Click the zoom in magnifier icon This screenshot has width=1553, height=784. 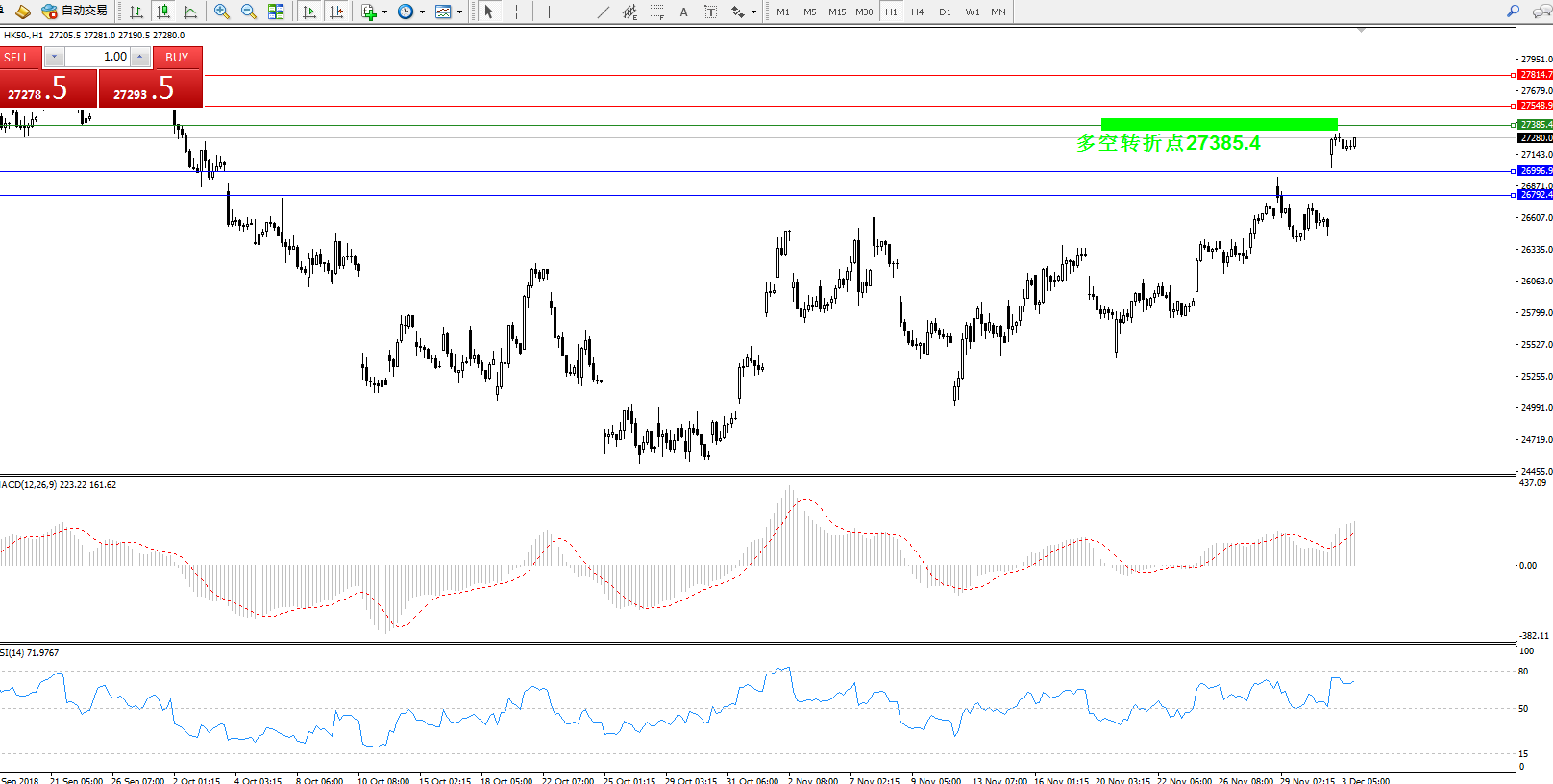[222, 12]
